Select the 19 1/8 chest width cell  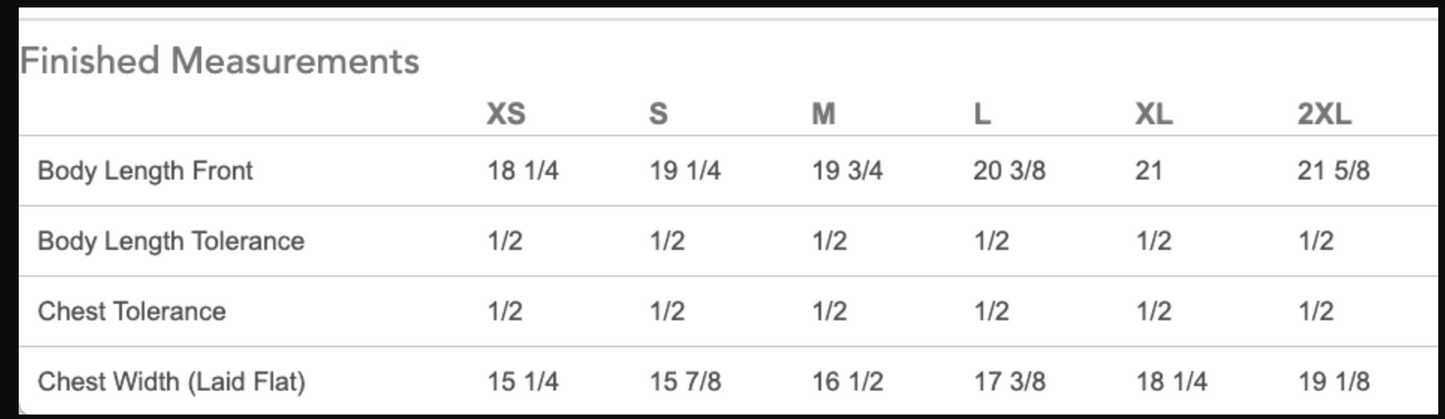click(1333, 381)
